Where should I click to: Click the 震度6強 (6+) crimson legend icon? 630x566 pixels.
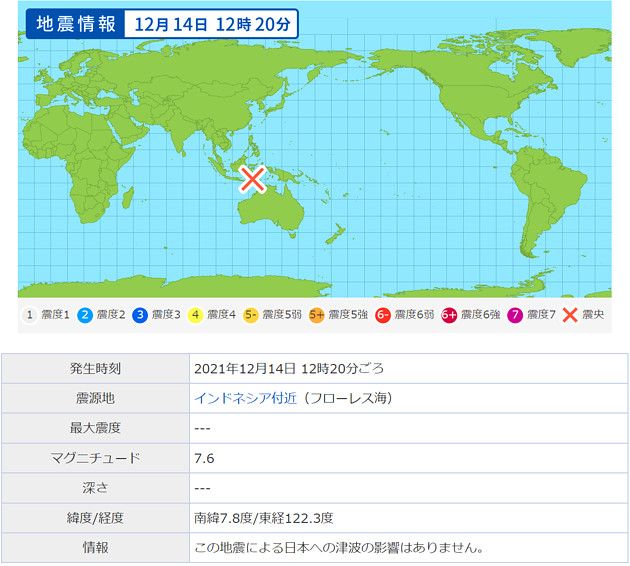pos(449,315)
